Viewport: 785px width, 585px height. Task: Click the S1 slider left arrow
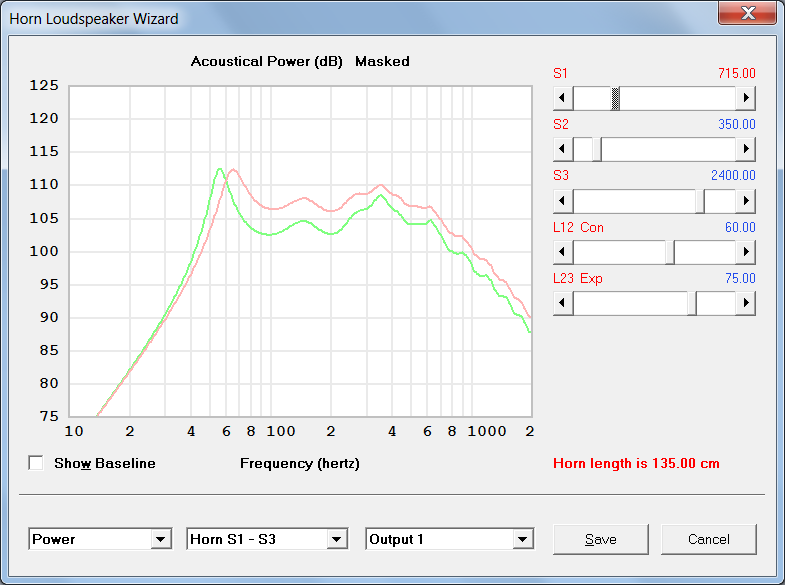point(563,98)
